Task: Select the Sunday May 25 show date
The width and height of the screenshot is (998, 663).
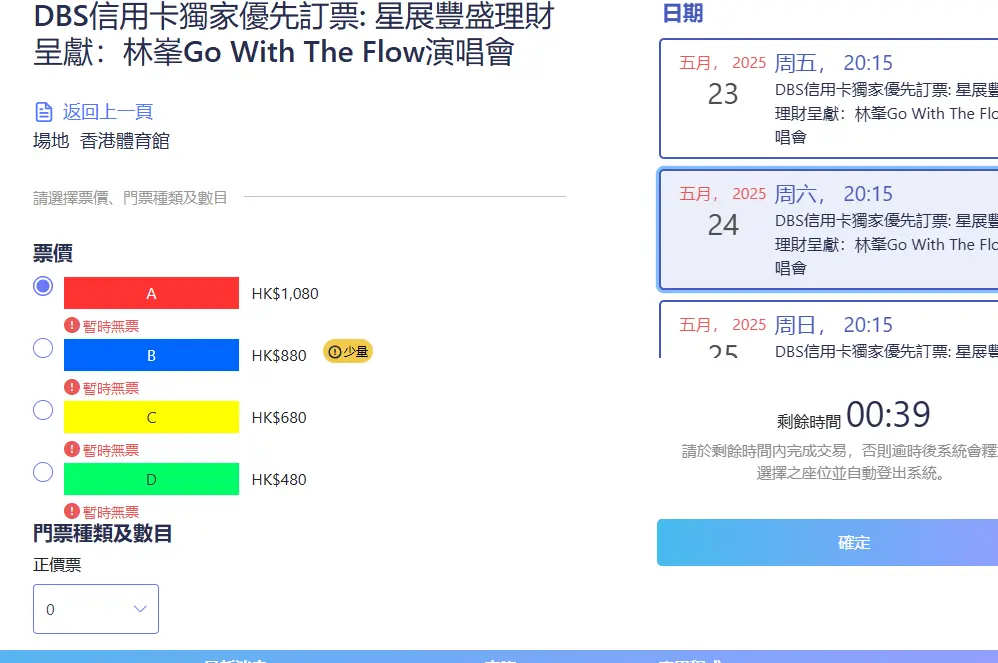Action: click(x=828, y=330)
